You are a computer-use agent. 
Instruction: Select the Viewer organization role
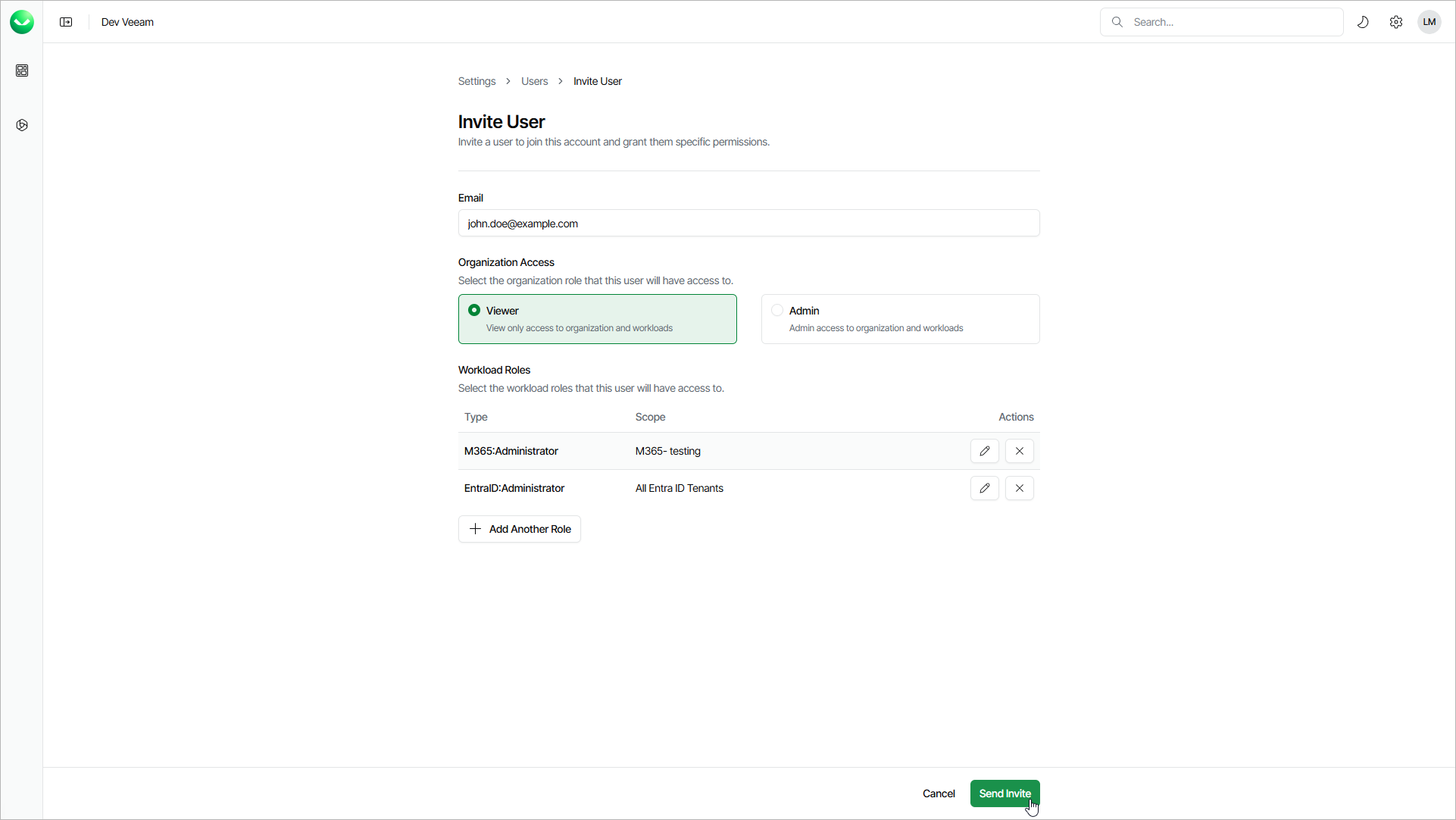pyautogui.click(x=597, y=319)
